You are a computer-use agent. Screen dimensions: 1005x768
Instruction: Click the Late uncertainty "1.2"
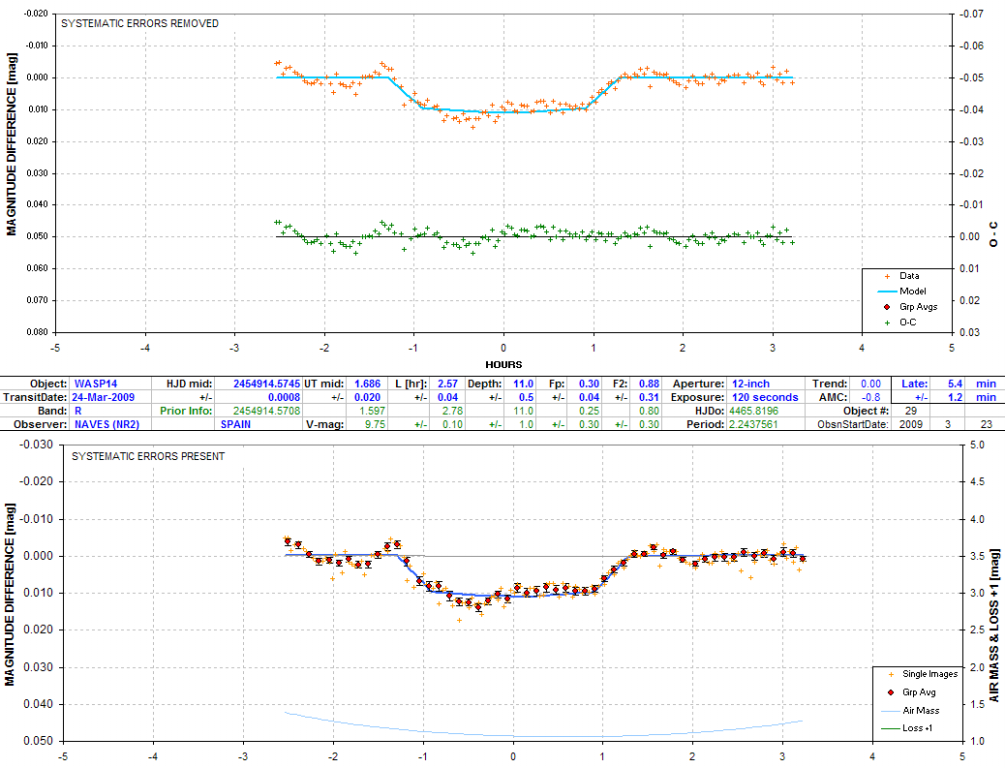[955, 397]
